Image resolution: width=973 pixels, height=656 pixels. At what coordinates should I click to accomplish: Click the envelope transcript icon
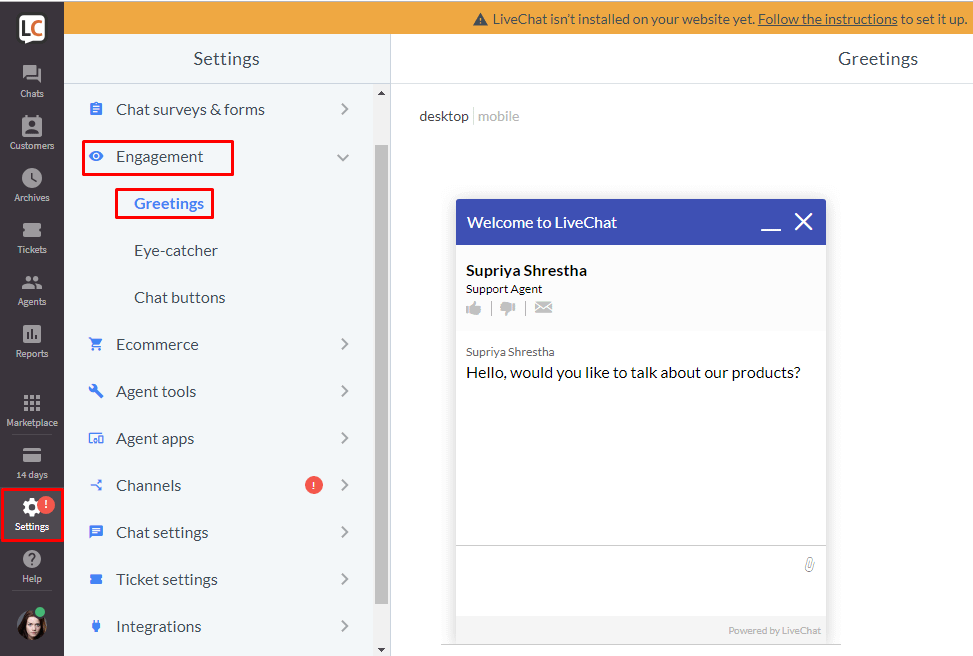point(544,307)
